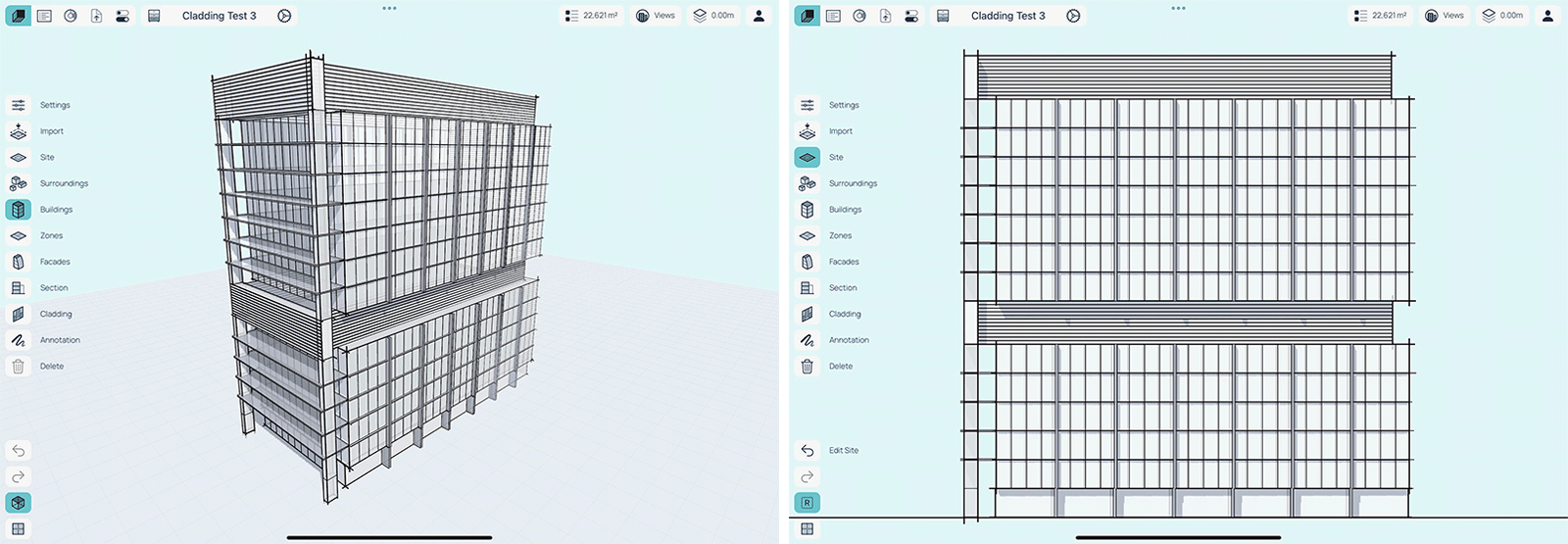This screenshot has height=544, width=1568.
Task: Toggle the 3D cube view button in left window
Action: tap(19, 503)
